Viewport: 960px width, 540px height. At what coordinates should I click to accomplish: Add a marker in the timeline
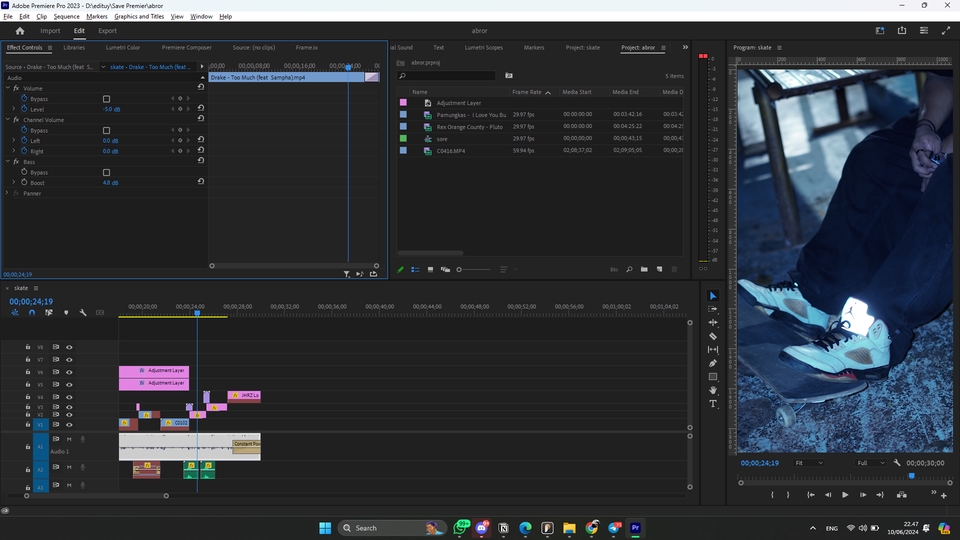coord(66,312)
